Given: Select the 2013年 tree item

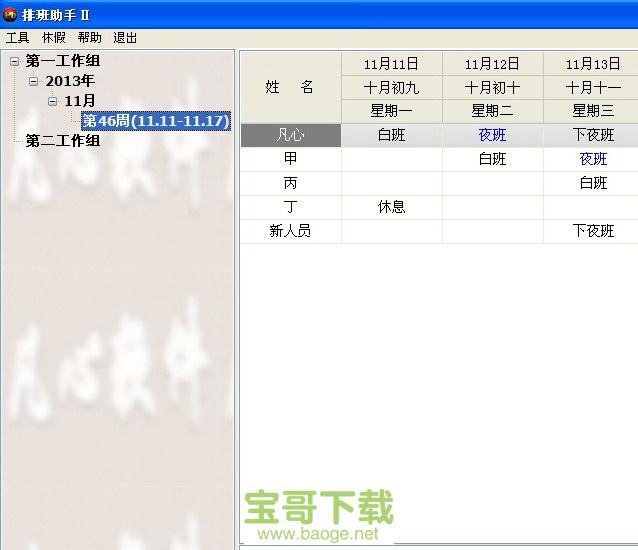Looking at the screenshot, I should tap(70, 81).
